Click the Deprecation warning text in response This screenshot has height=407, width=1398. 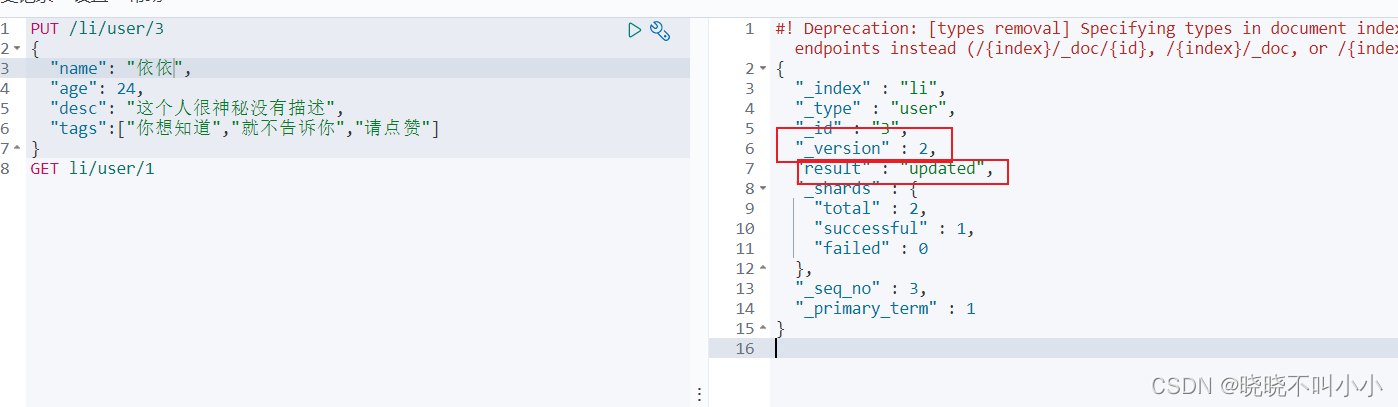pyautogui.click(x=1086, y=39)
